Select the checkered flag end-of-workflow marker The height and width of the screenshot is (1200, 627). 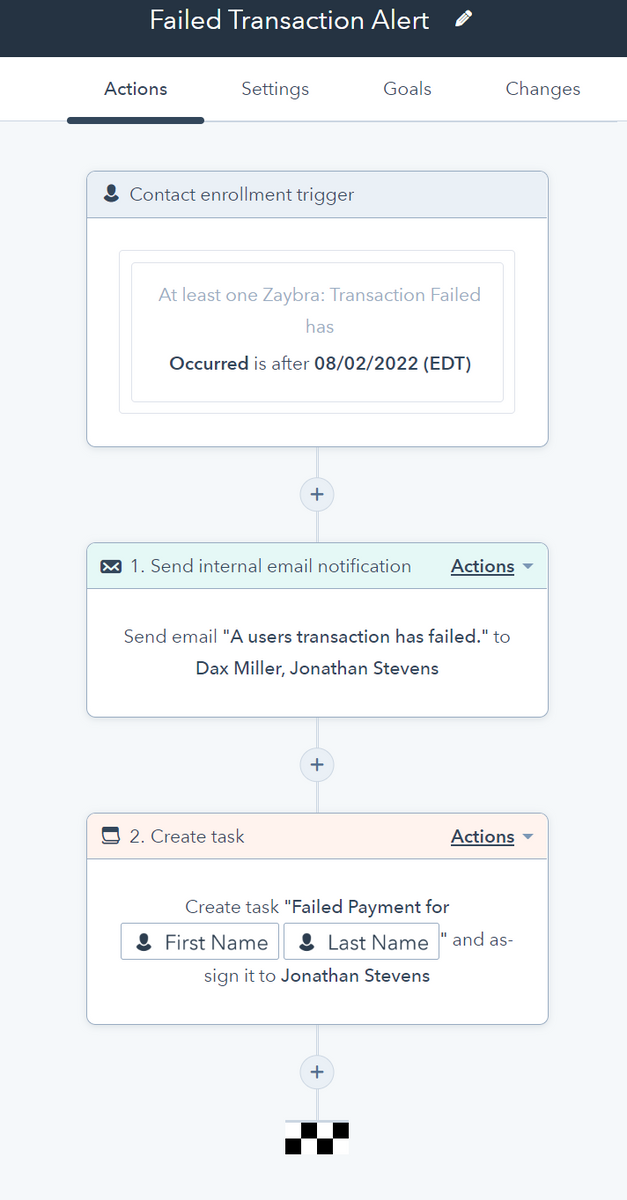pyautogui.click(x=317, y=1138)
